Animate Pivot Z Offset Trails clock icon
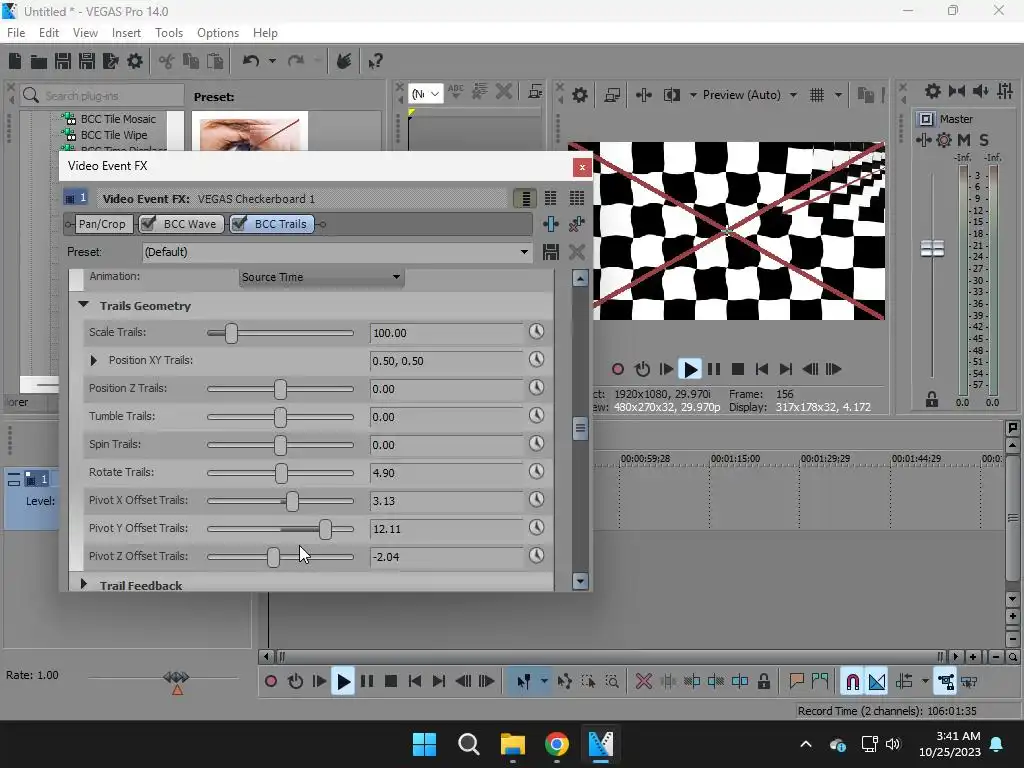1024x768 pixels. 536,556
